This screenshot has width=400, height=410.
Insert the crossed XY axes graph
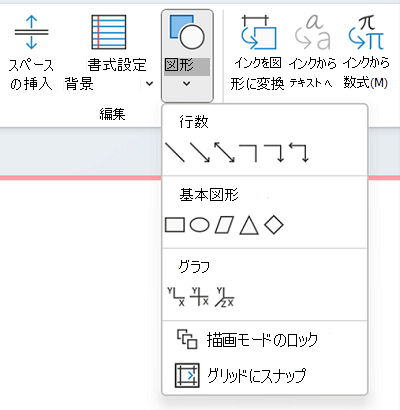pos(199,297)
